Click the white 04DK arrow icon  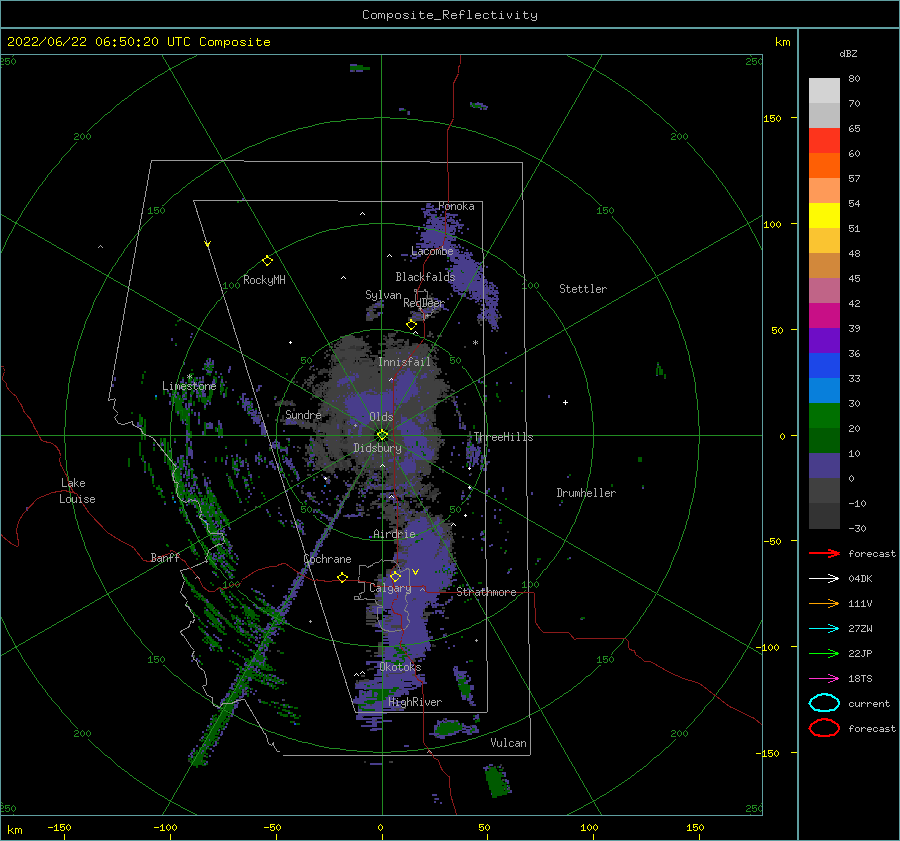824,579
